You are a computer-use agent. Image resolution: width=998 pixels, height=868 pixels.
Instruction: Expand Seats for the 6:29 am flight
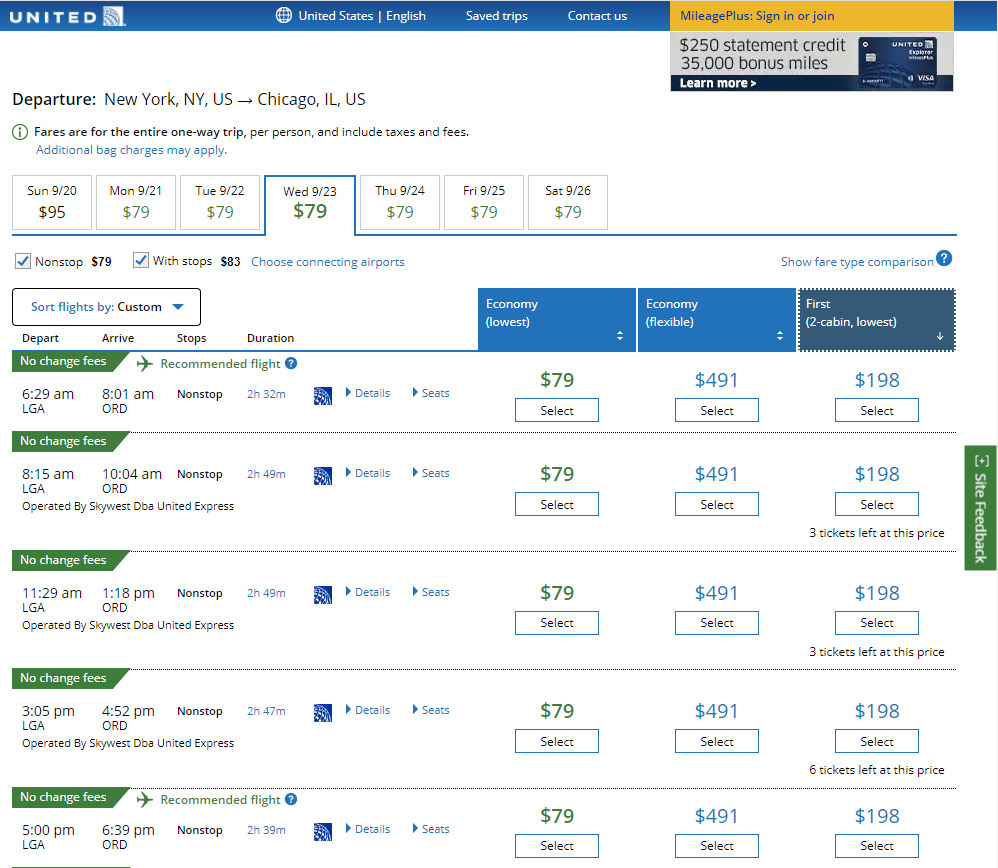431,393
